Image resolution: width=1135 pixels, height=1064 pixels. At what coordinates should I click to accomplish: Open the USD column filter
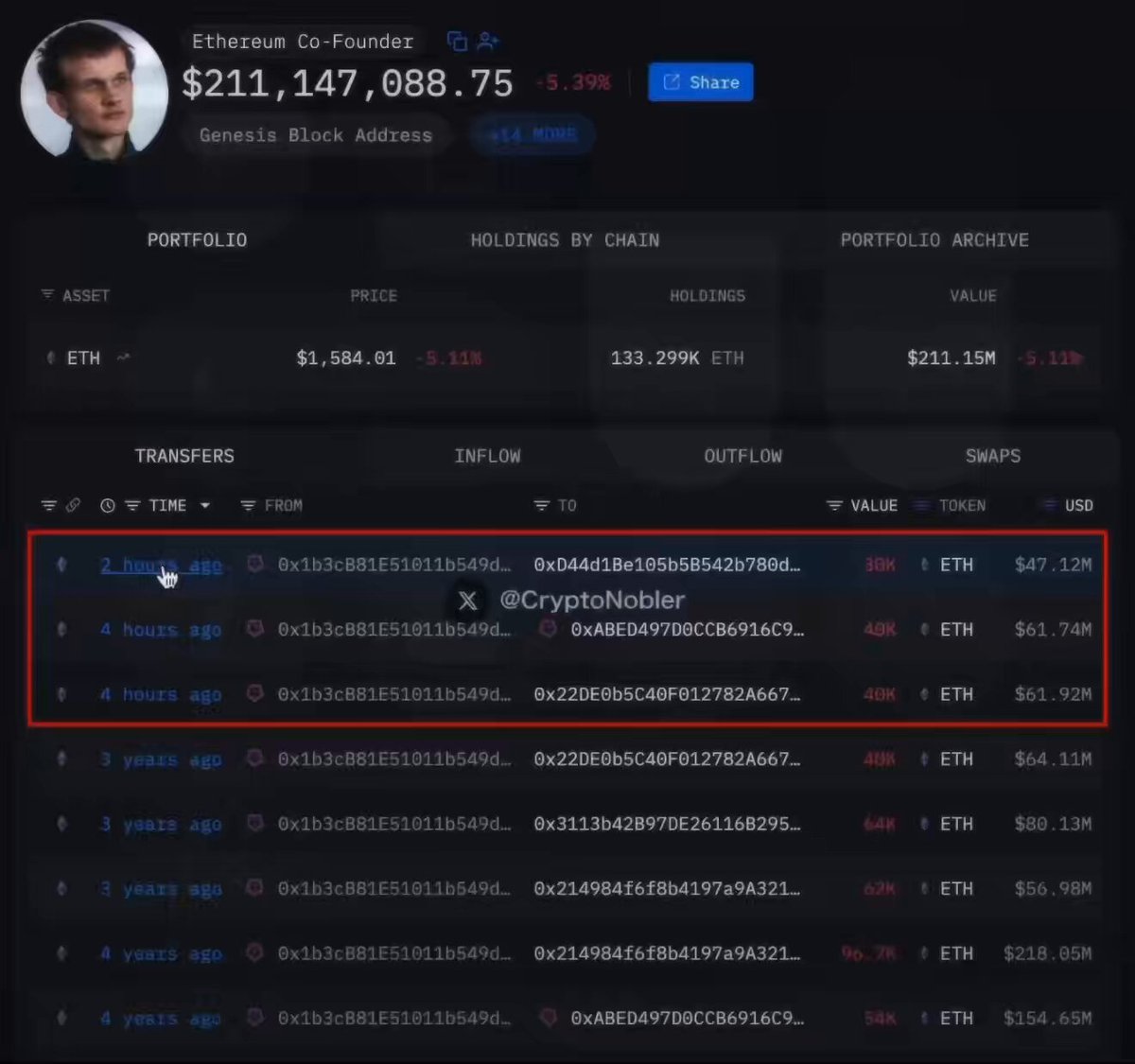1048,506
